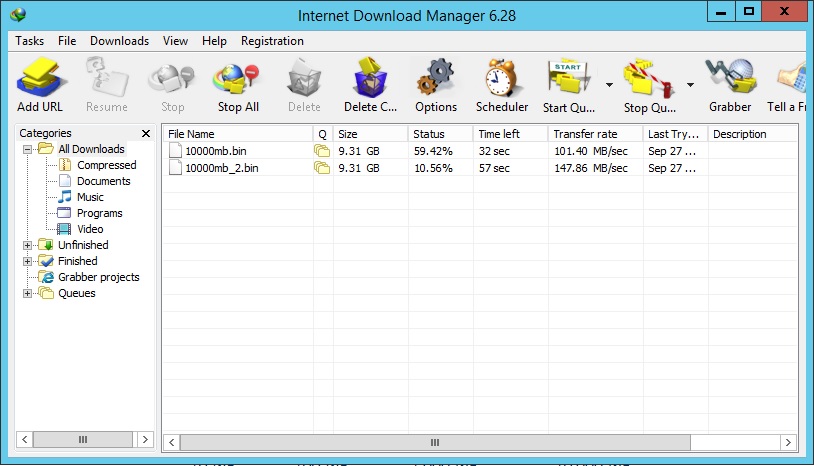Click the IDM app icon in title bar

[x=18, y=15]
